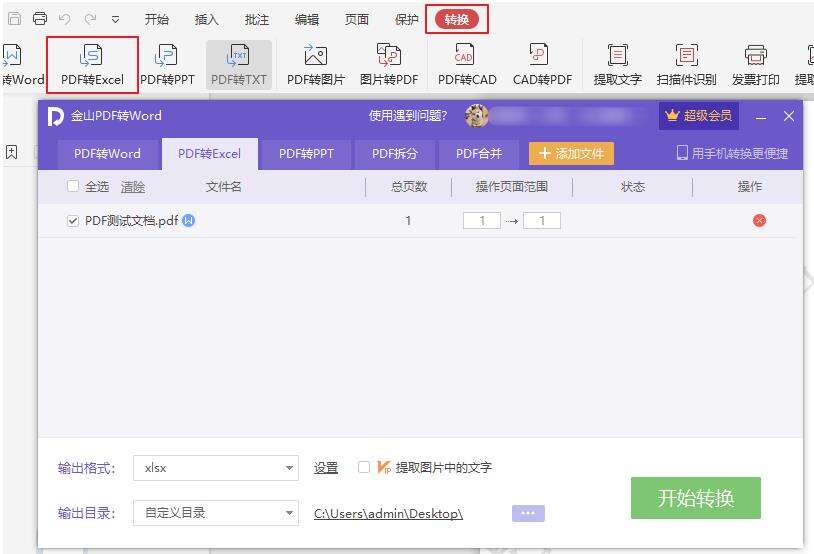This screenshot has height=554, width=814.
Task: Open the 开始 menu tab
Action: pos(156,20)
